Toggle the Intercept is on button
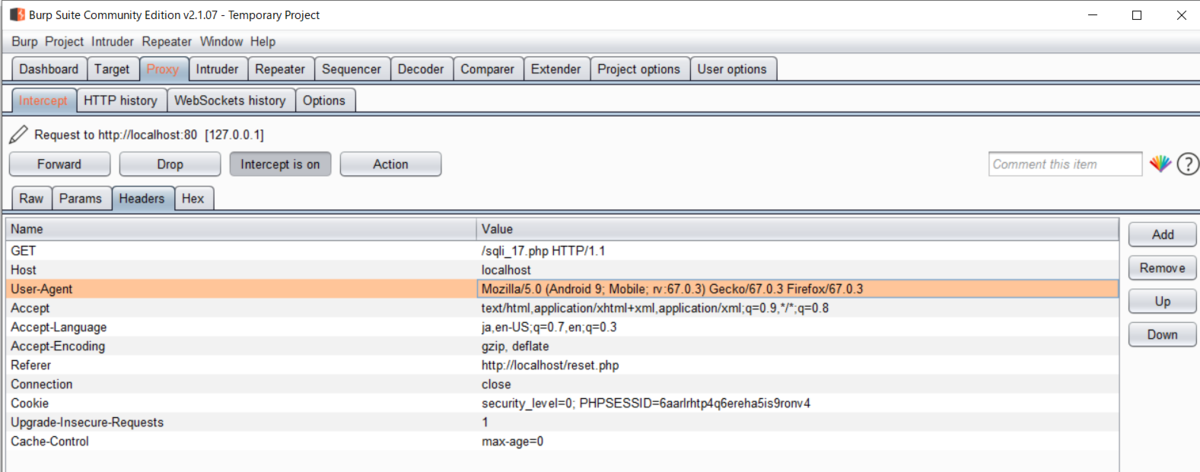 (x=280, y=164)
